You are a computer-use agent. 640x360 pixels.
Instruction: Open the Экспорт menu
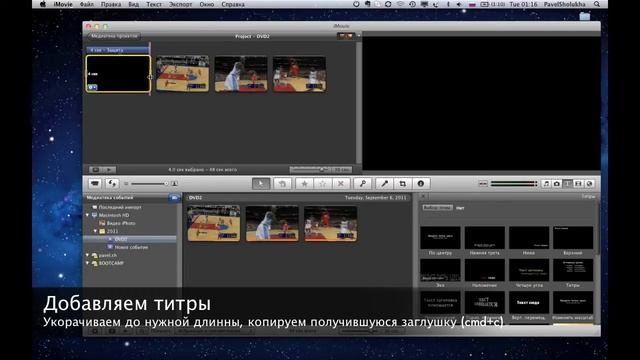click(180, 4)
